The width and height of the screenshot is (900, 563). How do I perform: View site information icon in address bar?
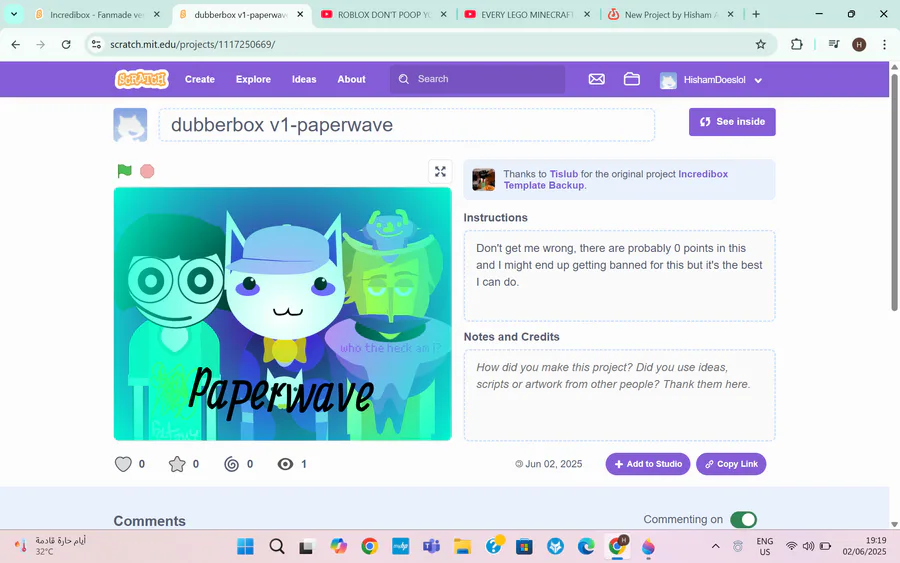(x=96, y=44)
